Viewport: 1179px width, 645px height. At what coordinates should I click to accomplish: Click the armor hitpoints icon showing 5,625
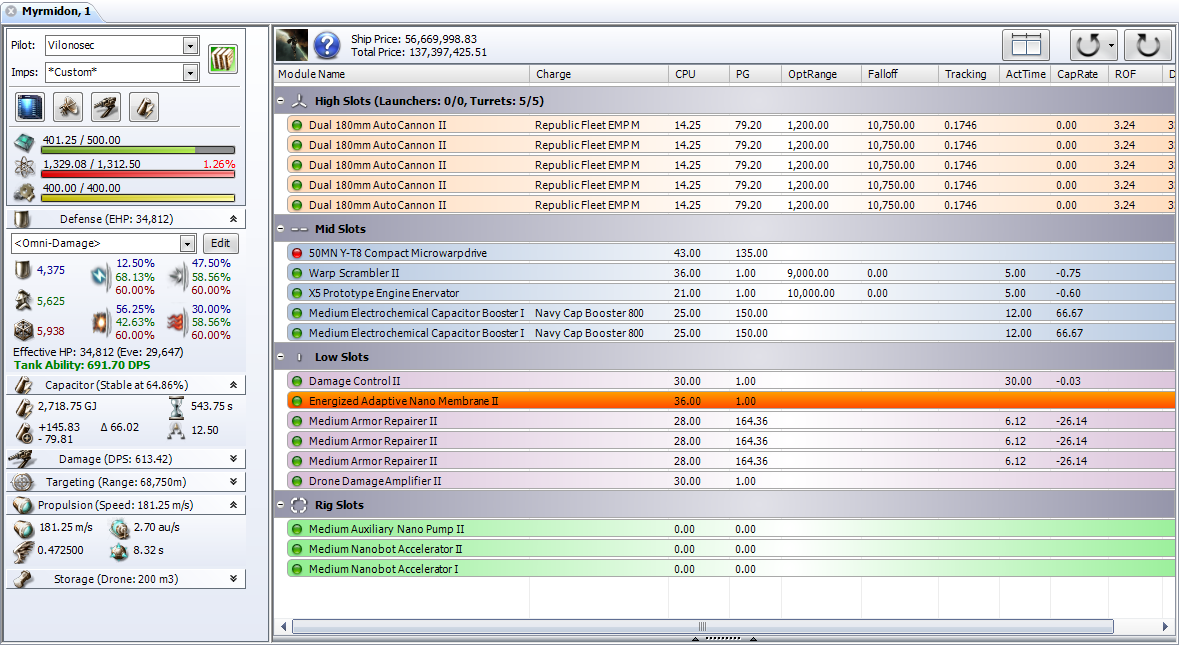23,301
